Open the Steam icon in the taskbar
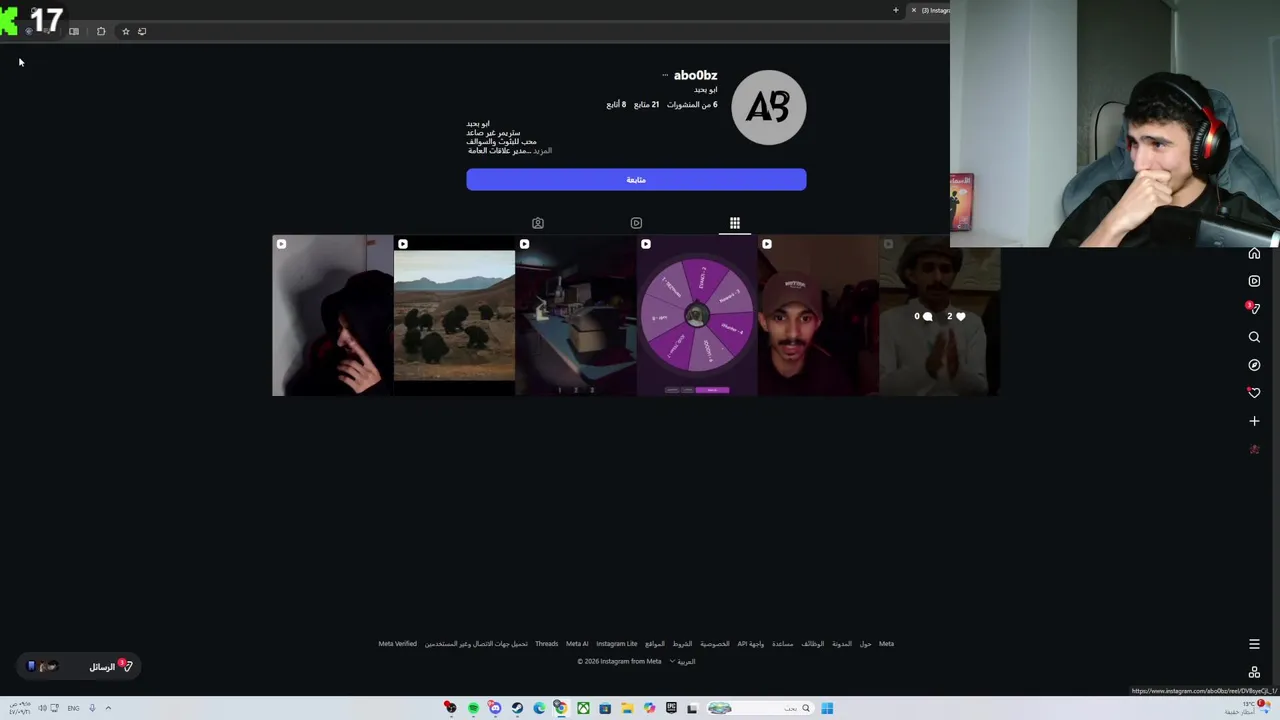1280x720 pixels. click(x=517, y=708)
